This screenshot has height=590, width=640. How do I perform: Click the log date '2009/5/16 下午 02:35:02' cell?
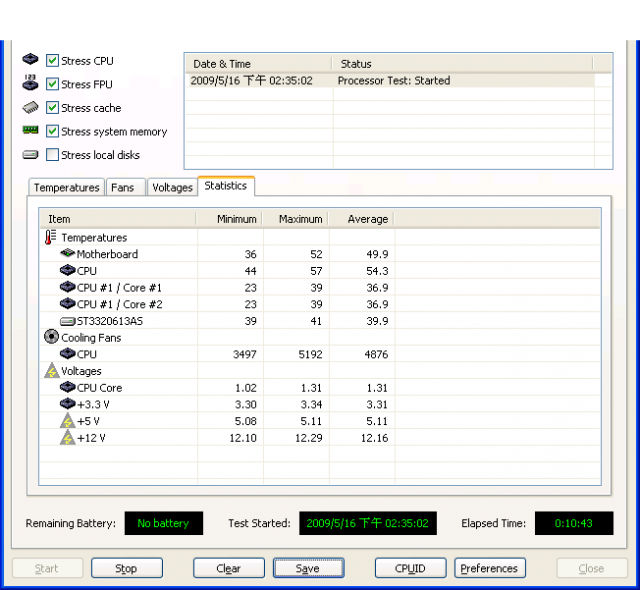pyautogui.click(x=251, y=80)
